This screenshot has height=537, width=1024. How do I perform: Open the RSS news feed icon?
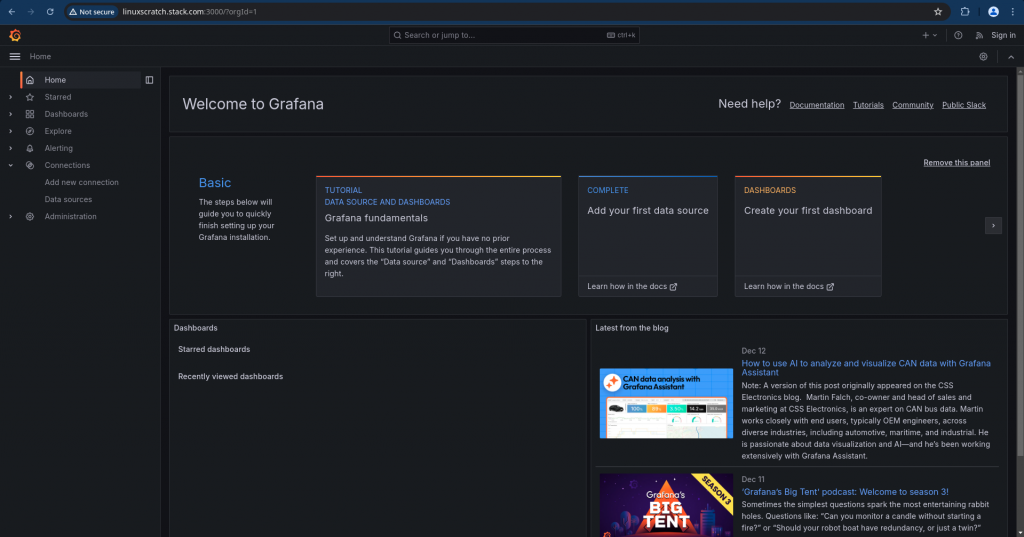pyautogui.click(x=979, y=35)
